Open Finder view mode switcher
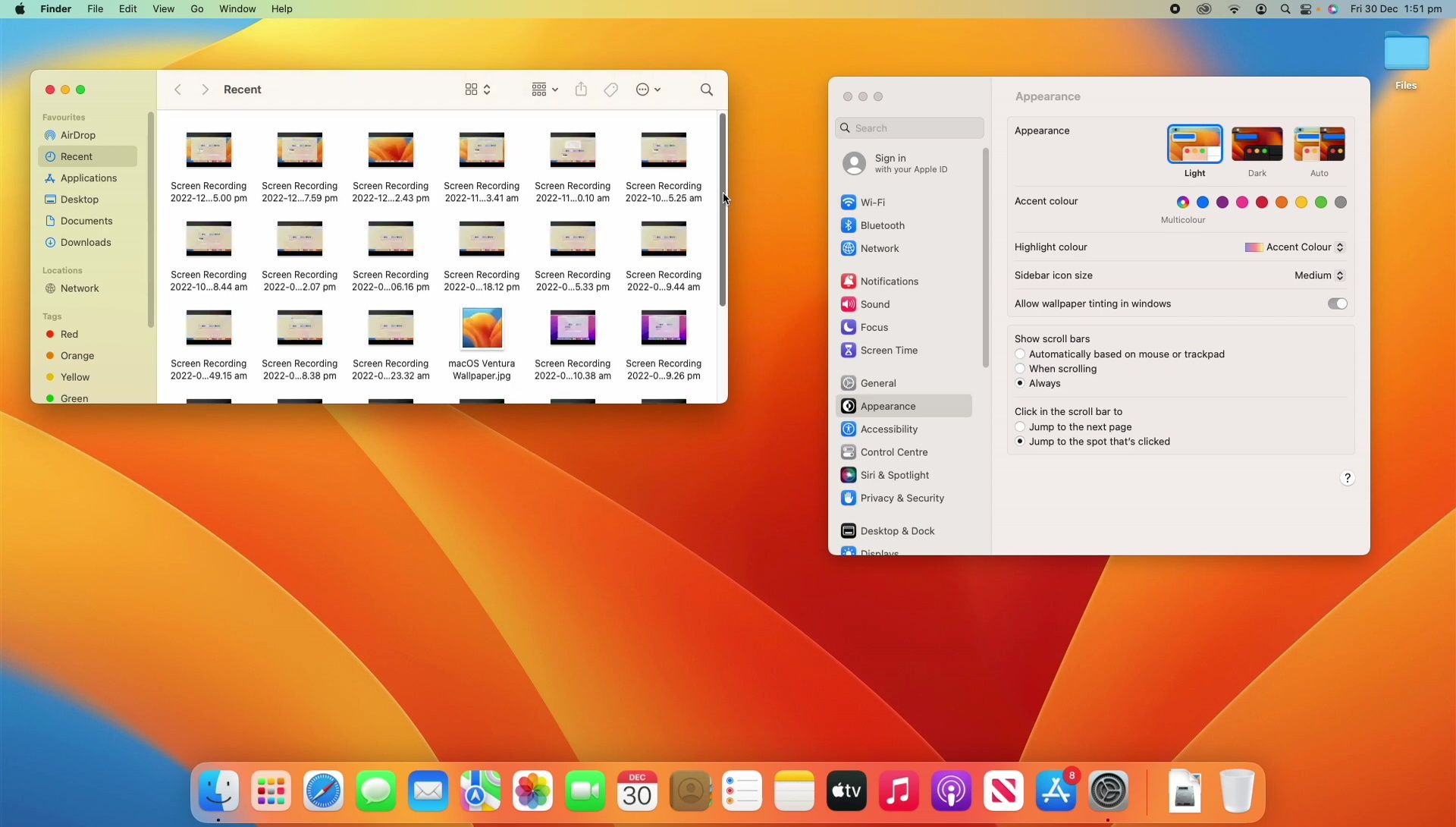 point(478,90)
